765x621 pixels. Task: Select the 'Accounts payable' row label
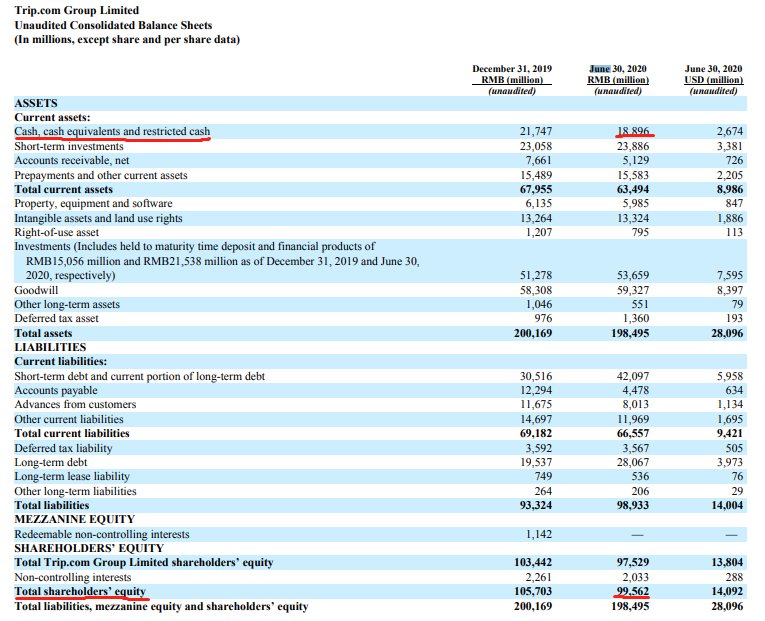pyautogui.click(x=56, y=390)
